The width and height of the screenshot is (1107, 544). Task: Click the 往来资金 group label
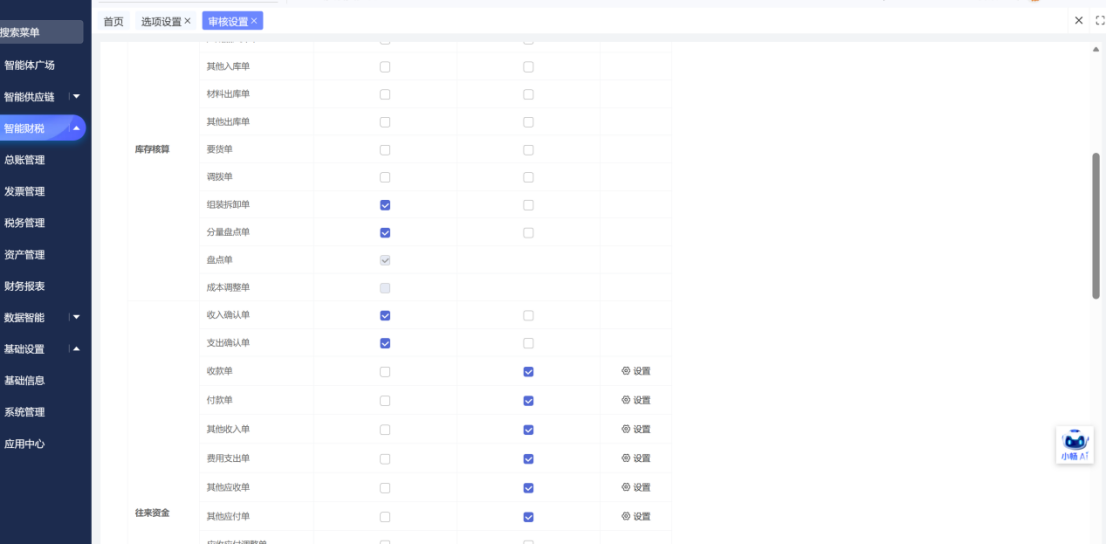point(152,513)
